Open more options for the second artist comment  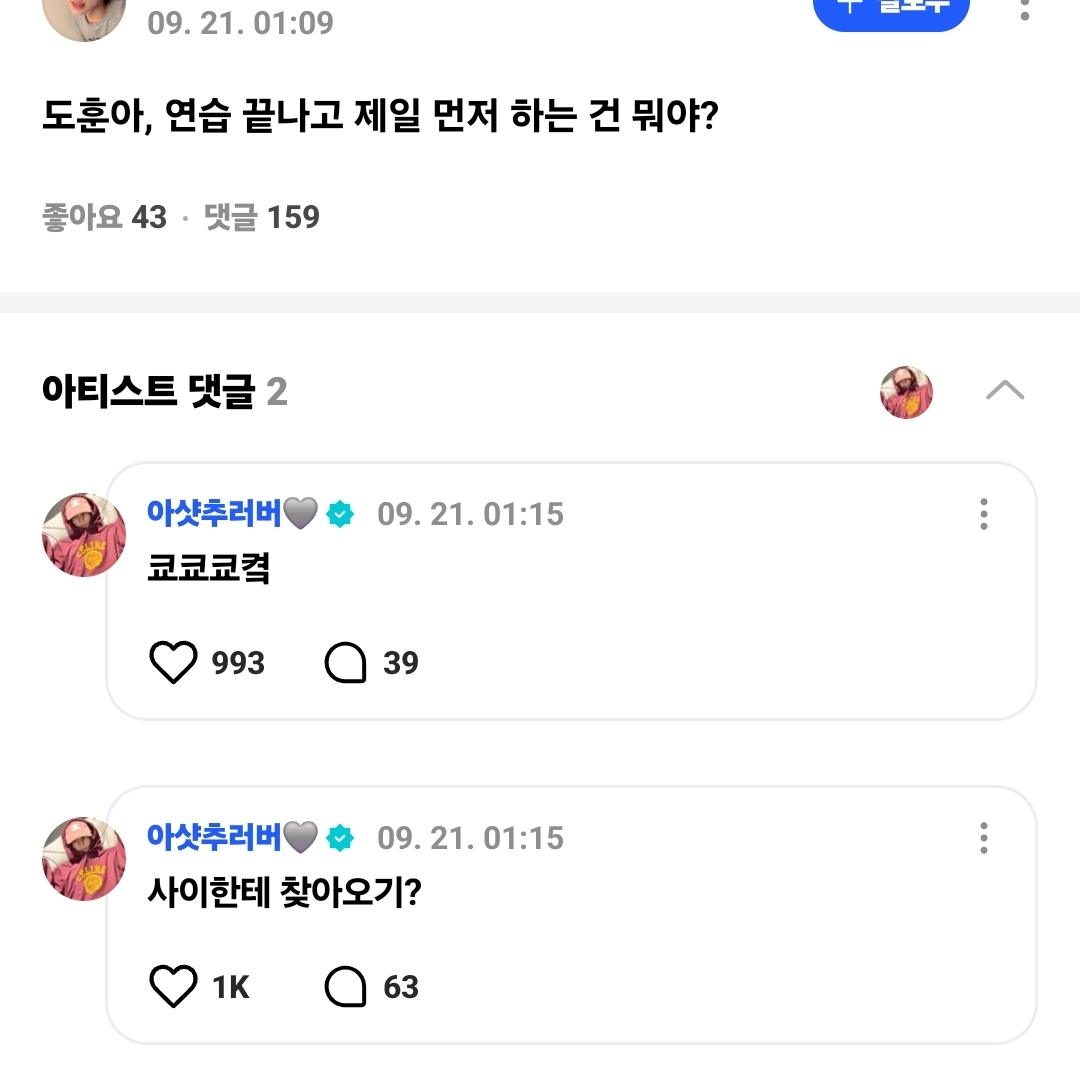(984, 838)
